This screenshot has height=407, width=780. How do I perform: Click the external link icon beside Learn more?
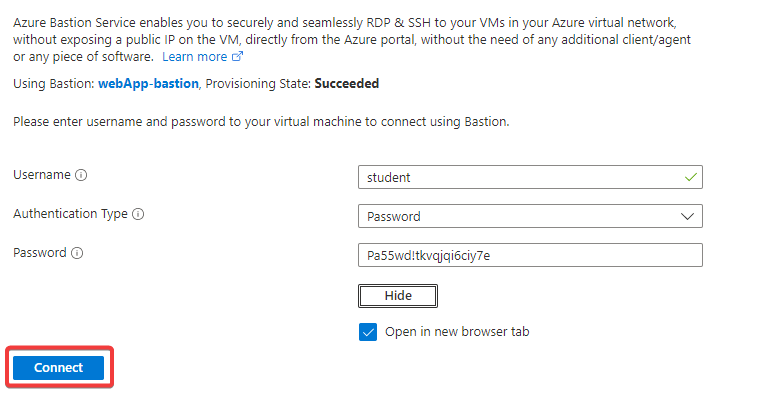pyautogui.click(x=238, y=57)
